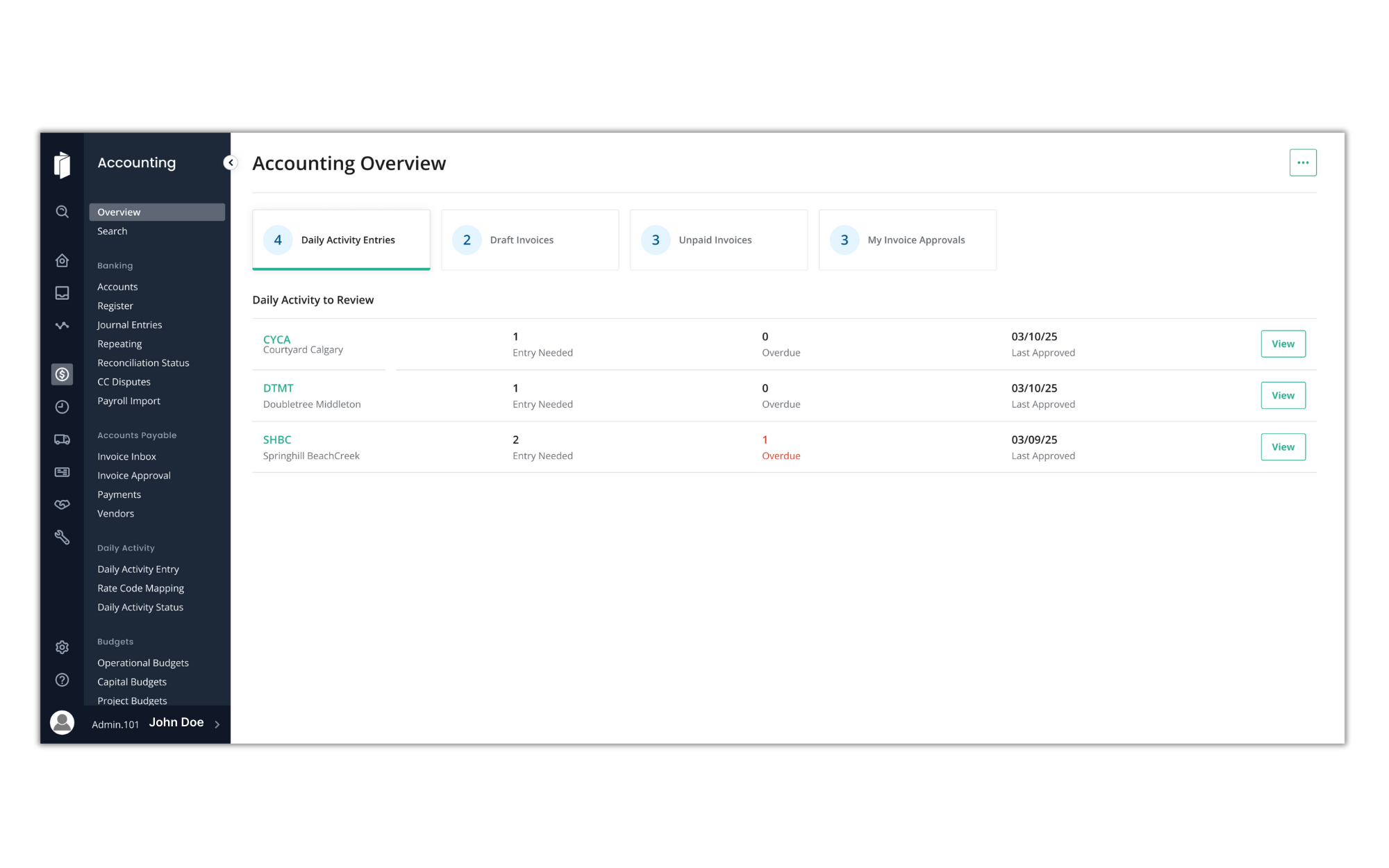Open the search magnifier icon in rail
The height and width of the screenshot is (868, 1389).
tap(62, 212)
